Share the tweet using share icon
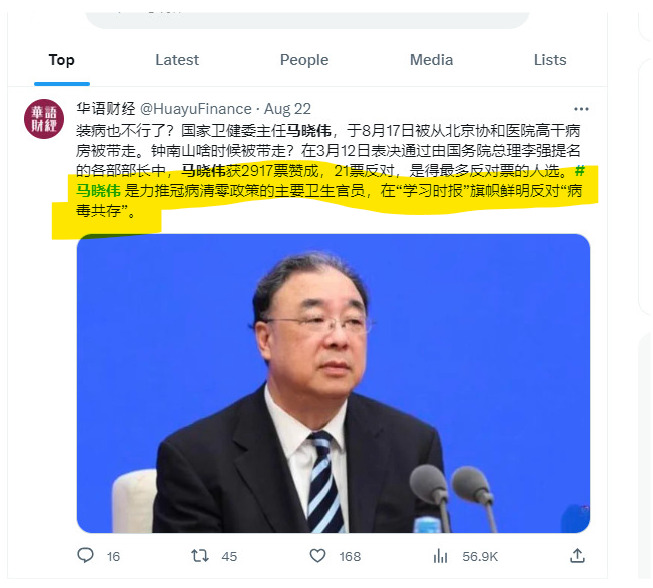This screenshot has height=588, width=653. (x=577, y=555)
